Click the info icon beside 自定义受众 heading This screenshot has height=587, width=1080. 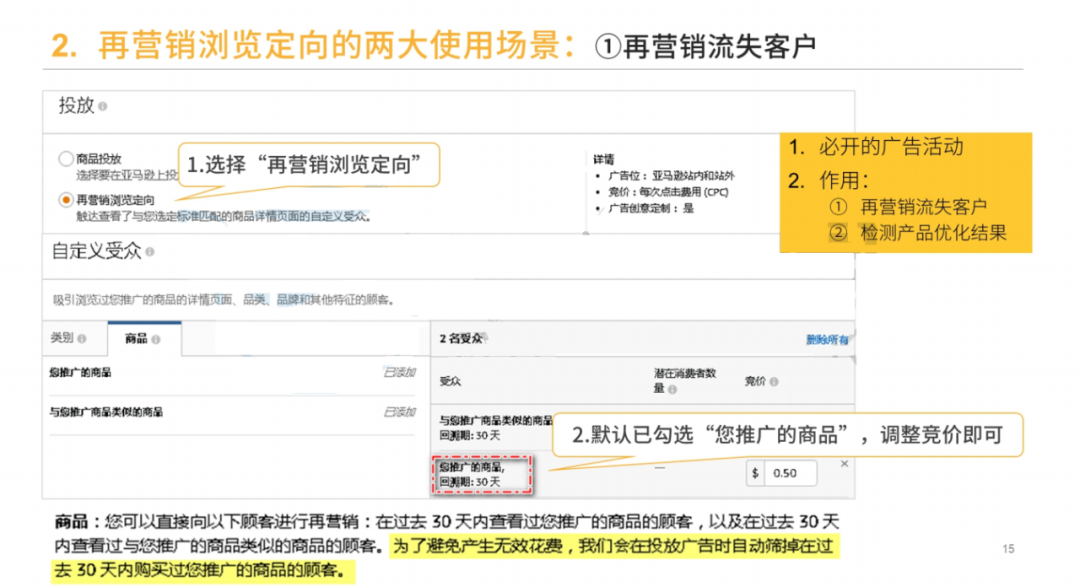point(151,254)
